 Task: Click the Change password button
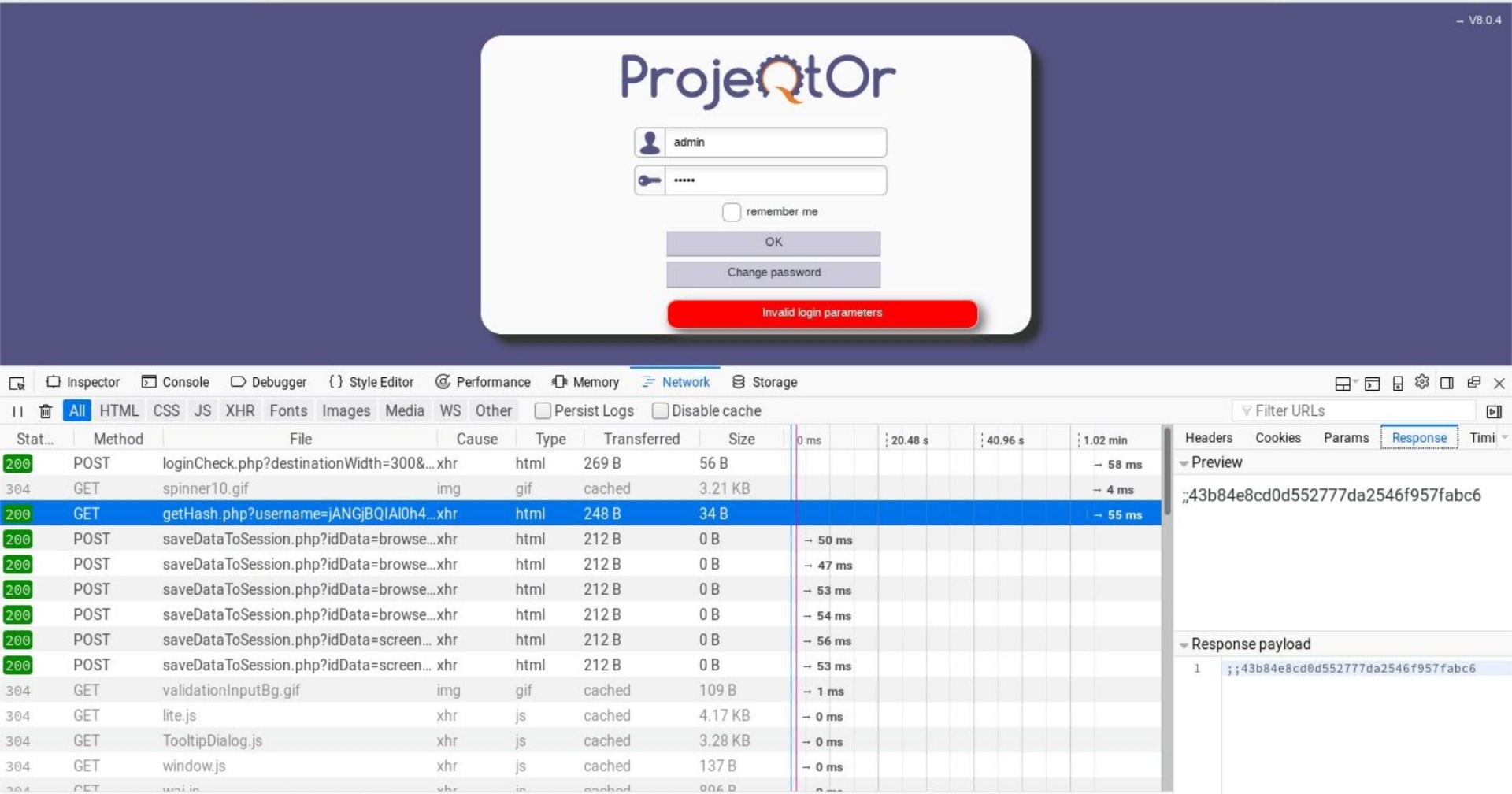(773, 273)
